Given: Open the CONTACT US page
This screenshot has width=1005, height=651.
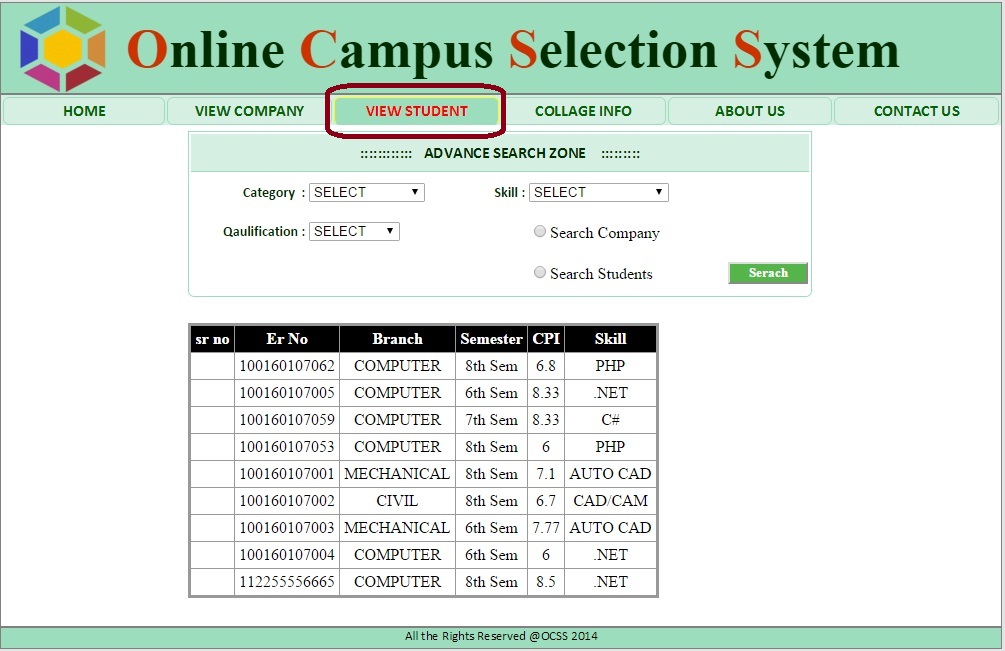Looking at the screenshot, I should (x=916, y=111).
